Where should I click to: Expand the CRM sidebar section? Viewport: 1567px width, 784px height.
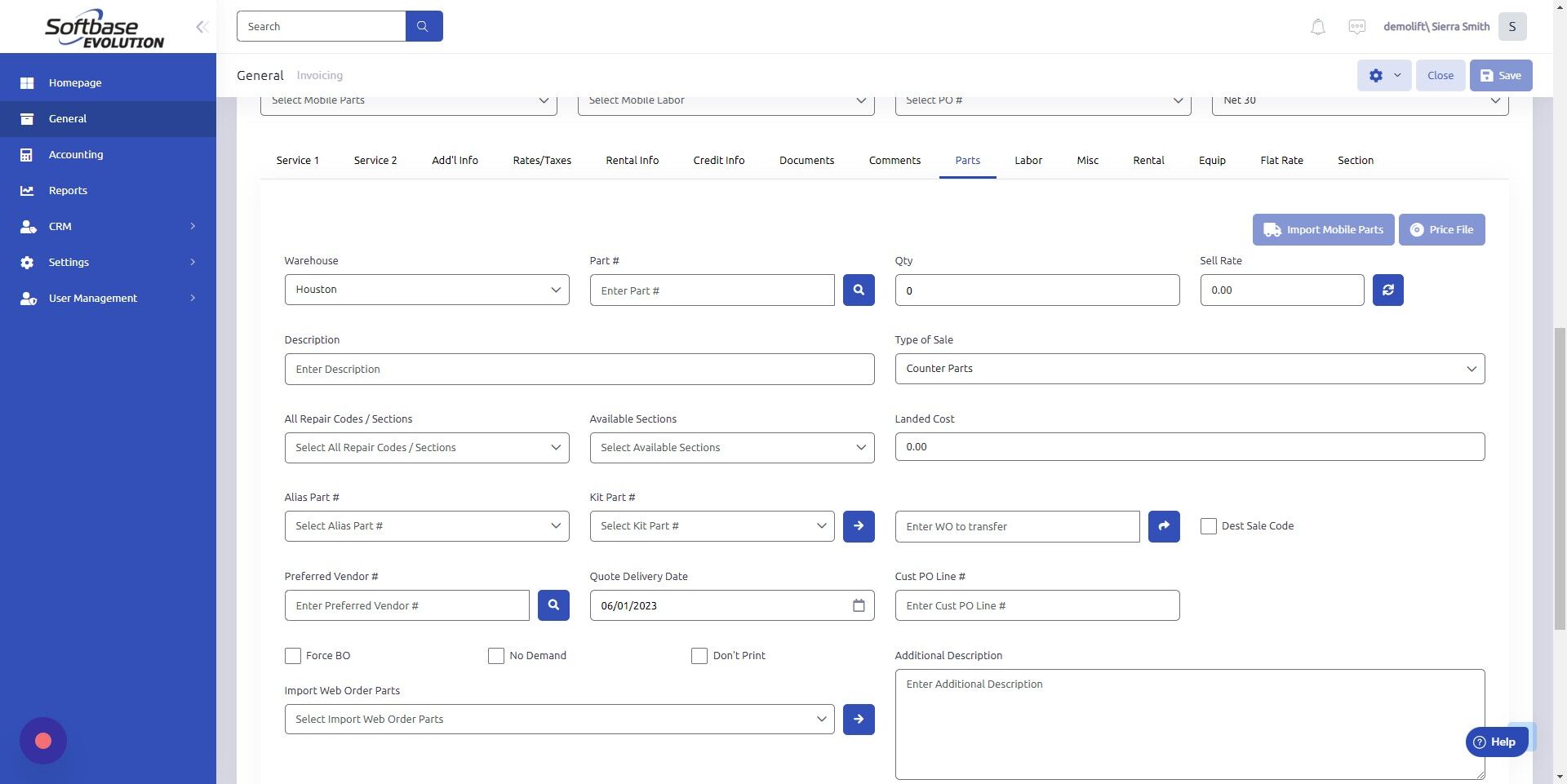point(60,226)
